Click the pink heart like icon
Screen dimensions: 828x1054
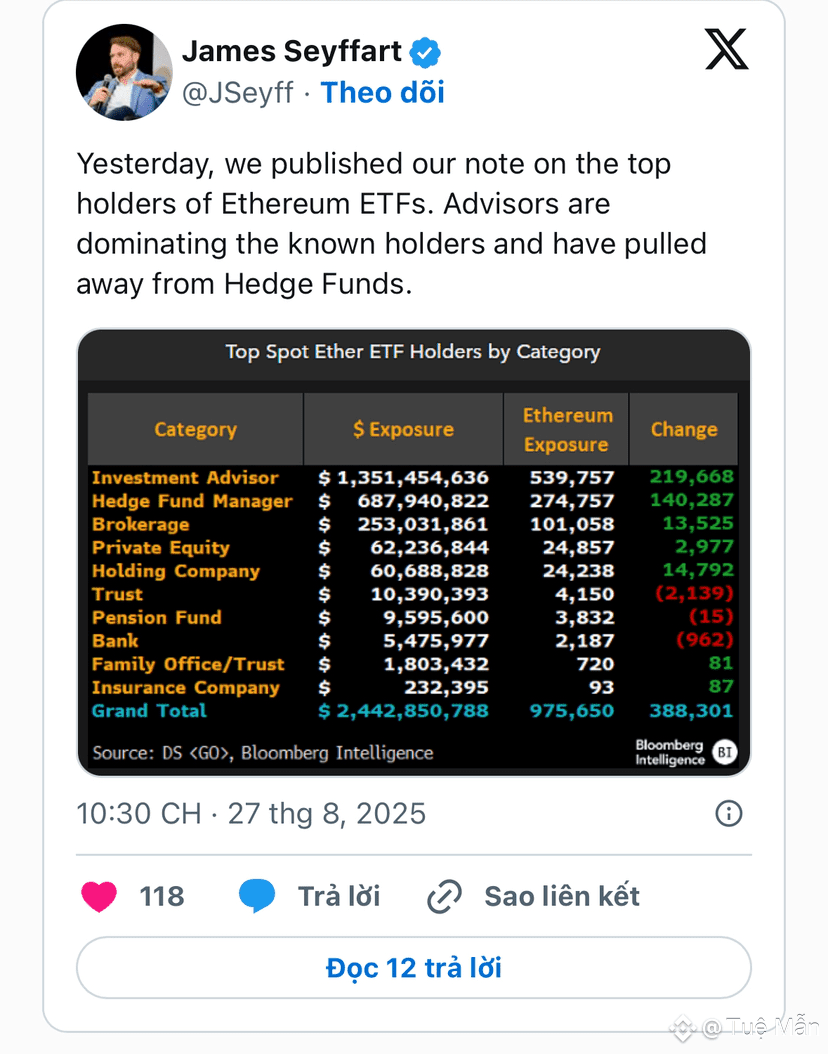tap(99, 896)
